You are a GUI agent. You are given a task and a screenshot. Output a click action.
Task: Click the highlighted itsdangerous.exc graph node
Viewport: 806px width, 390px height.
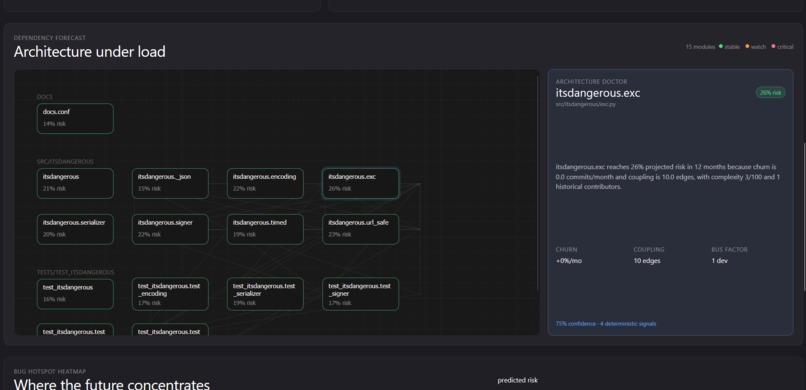click(360, 183)
